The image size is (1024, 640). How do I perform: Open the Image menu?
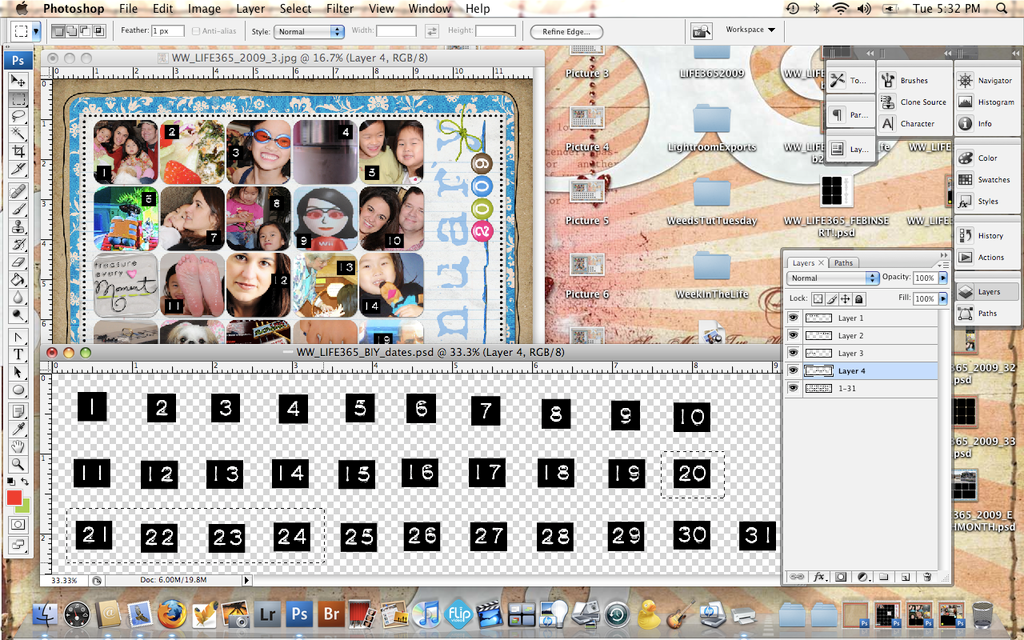pos(204,8)
